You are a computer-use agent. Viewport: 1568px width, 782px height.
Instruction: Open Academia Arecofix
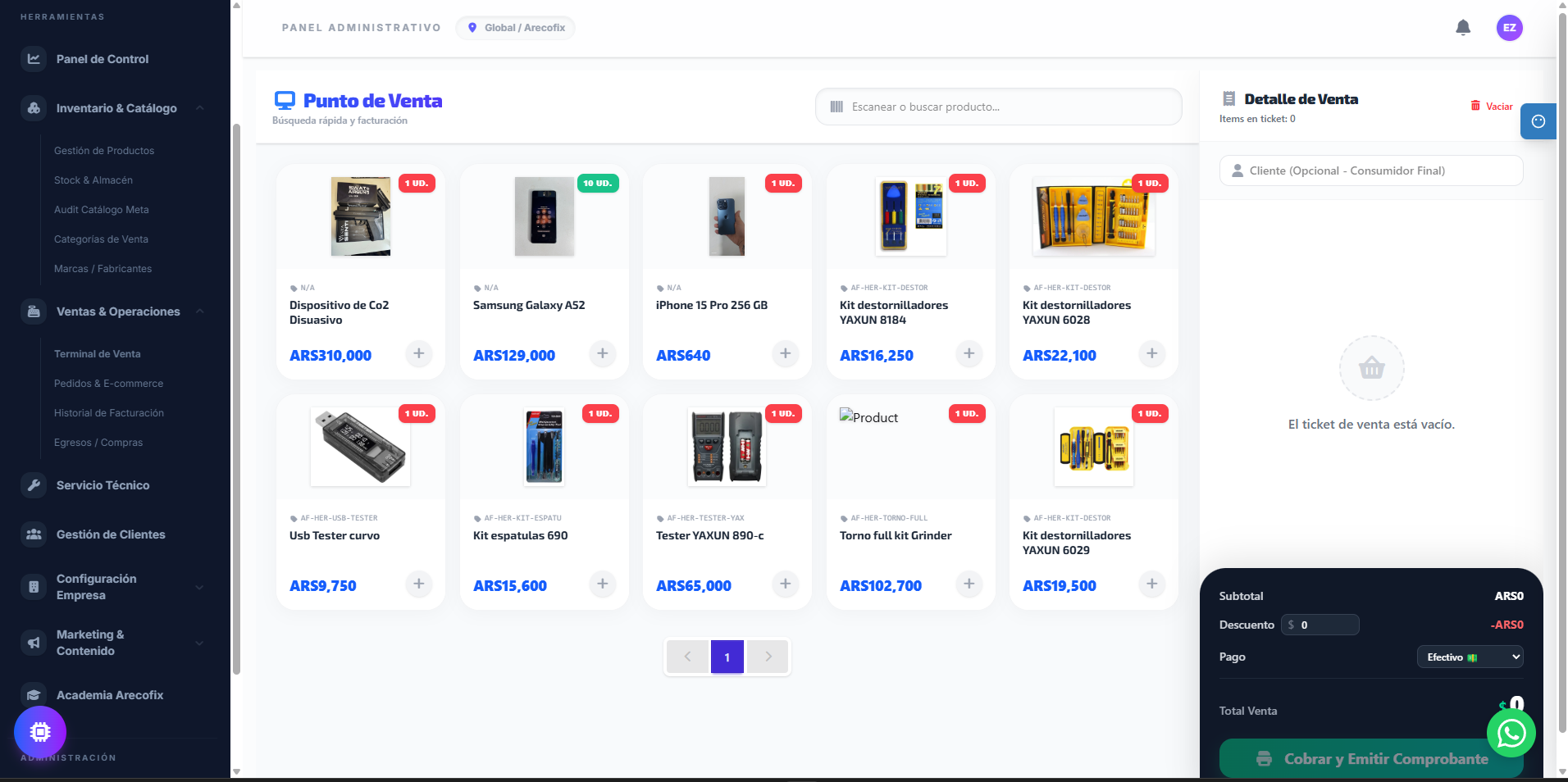click(110, 695)
